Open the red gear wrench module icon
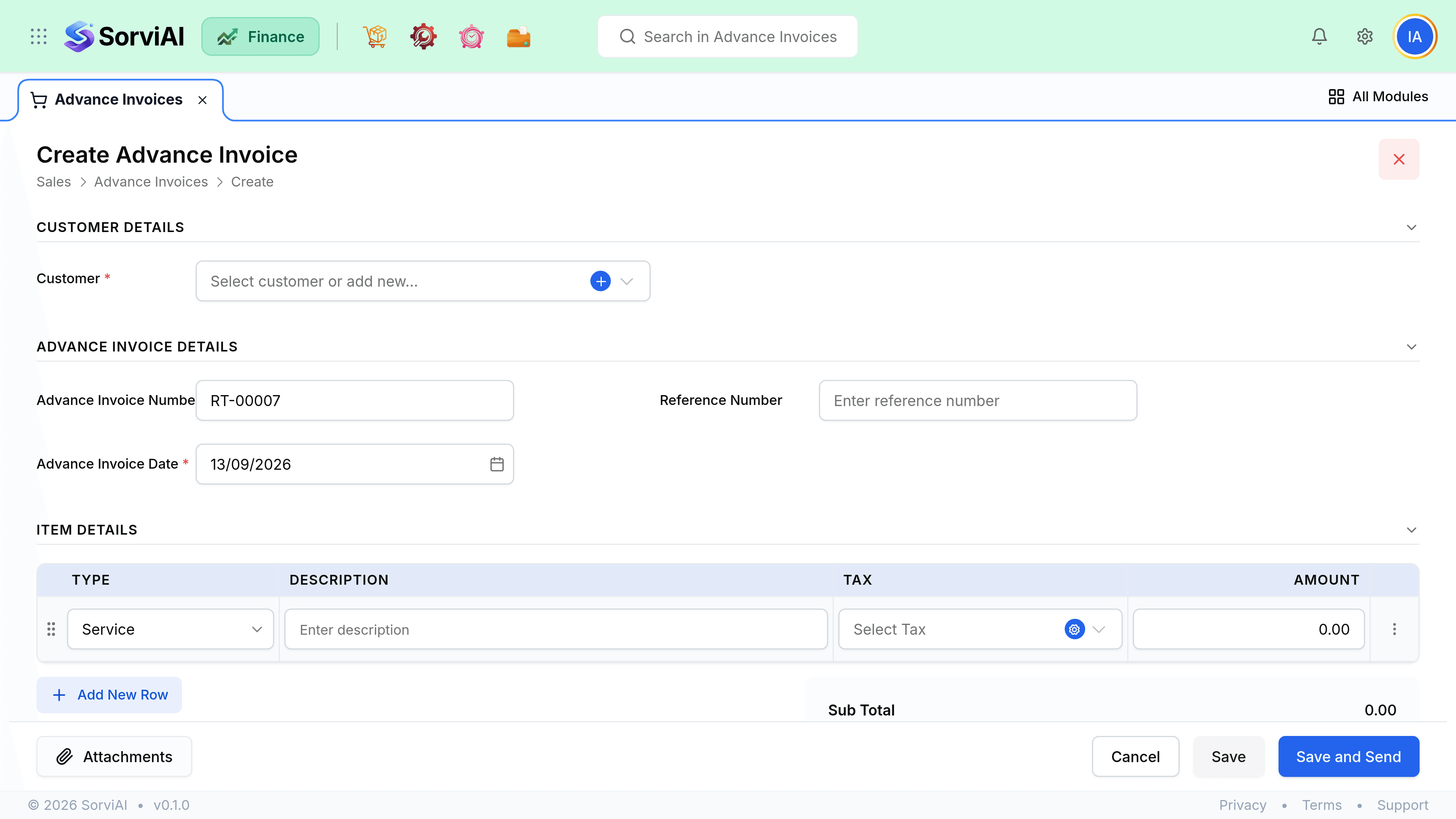Image resolution: width=1456 pixels, height=819 pixels. coord(424,37)
